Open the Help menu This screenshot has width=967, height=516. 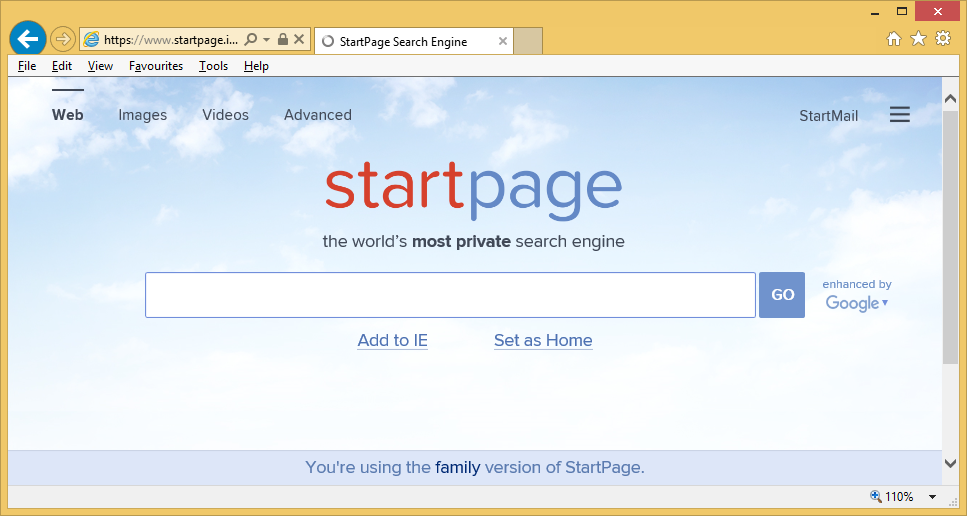point(256,66)
